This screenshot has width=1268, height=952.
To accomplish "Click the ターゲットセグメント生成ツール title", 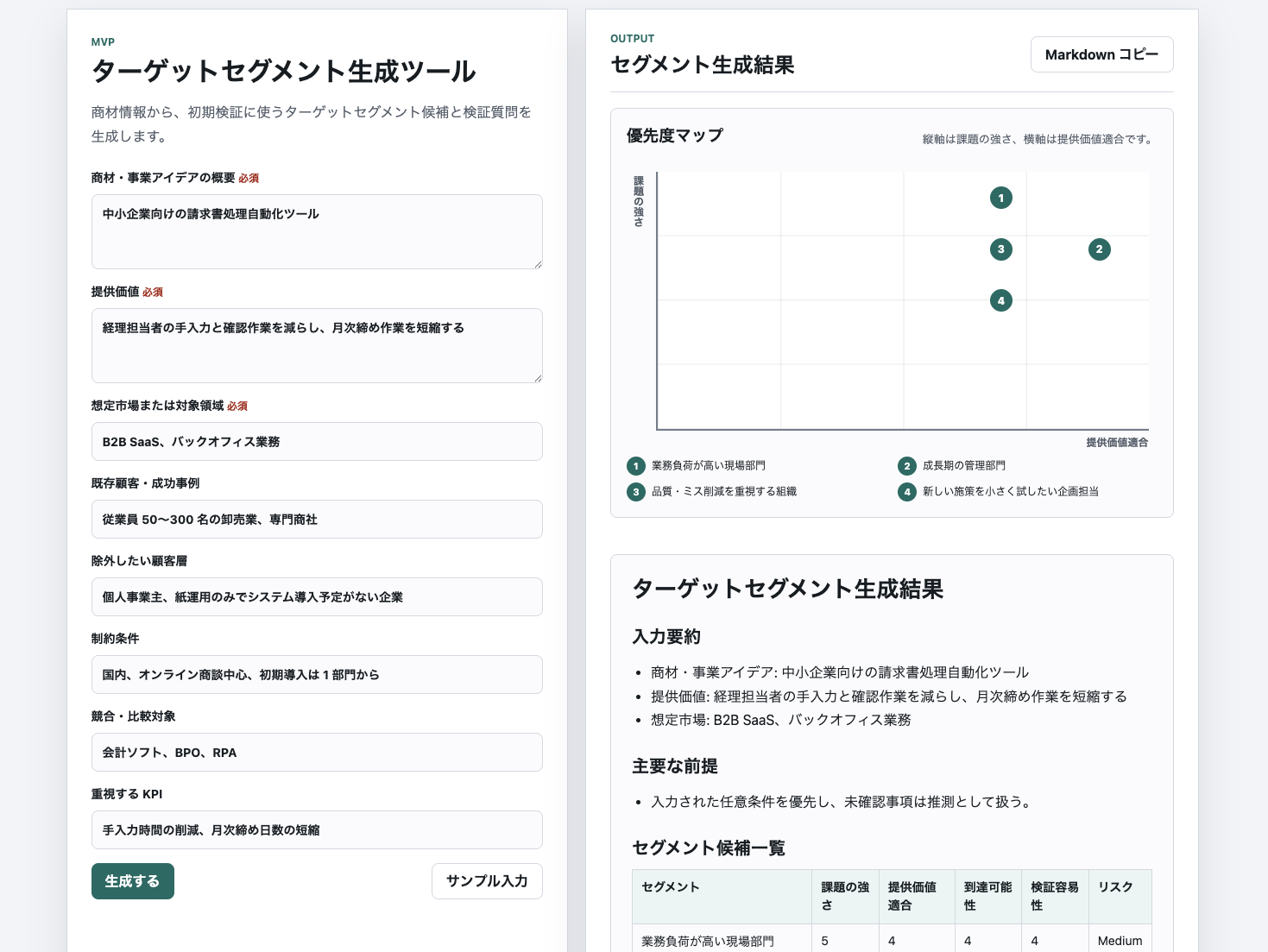I will click(284, 71).
